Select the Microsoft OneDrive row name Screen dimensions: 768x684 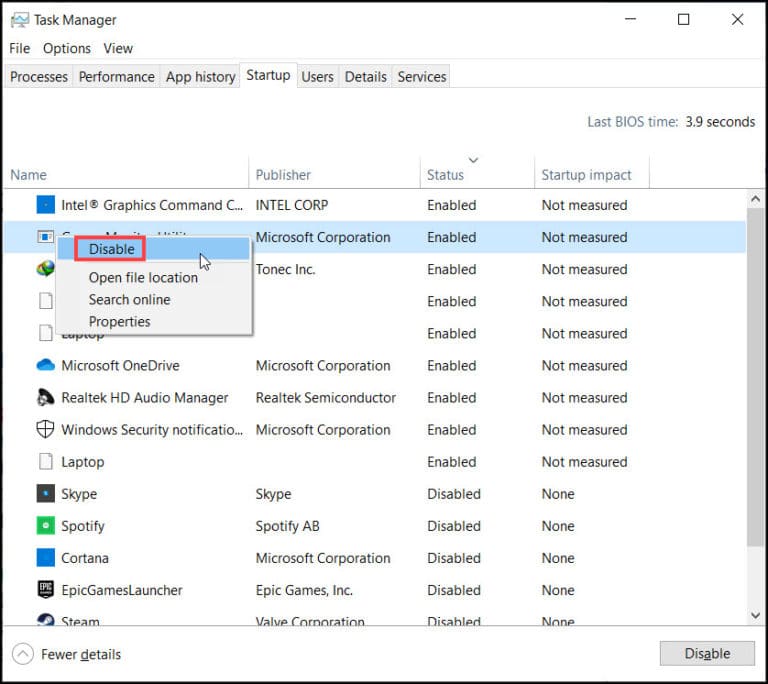click(x=120, y=366)
